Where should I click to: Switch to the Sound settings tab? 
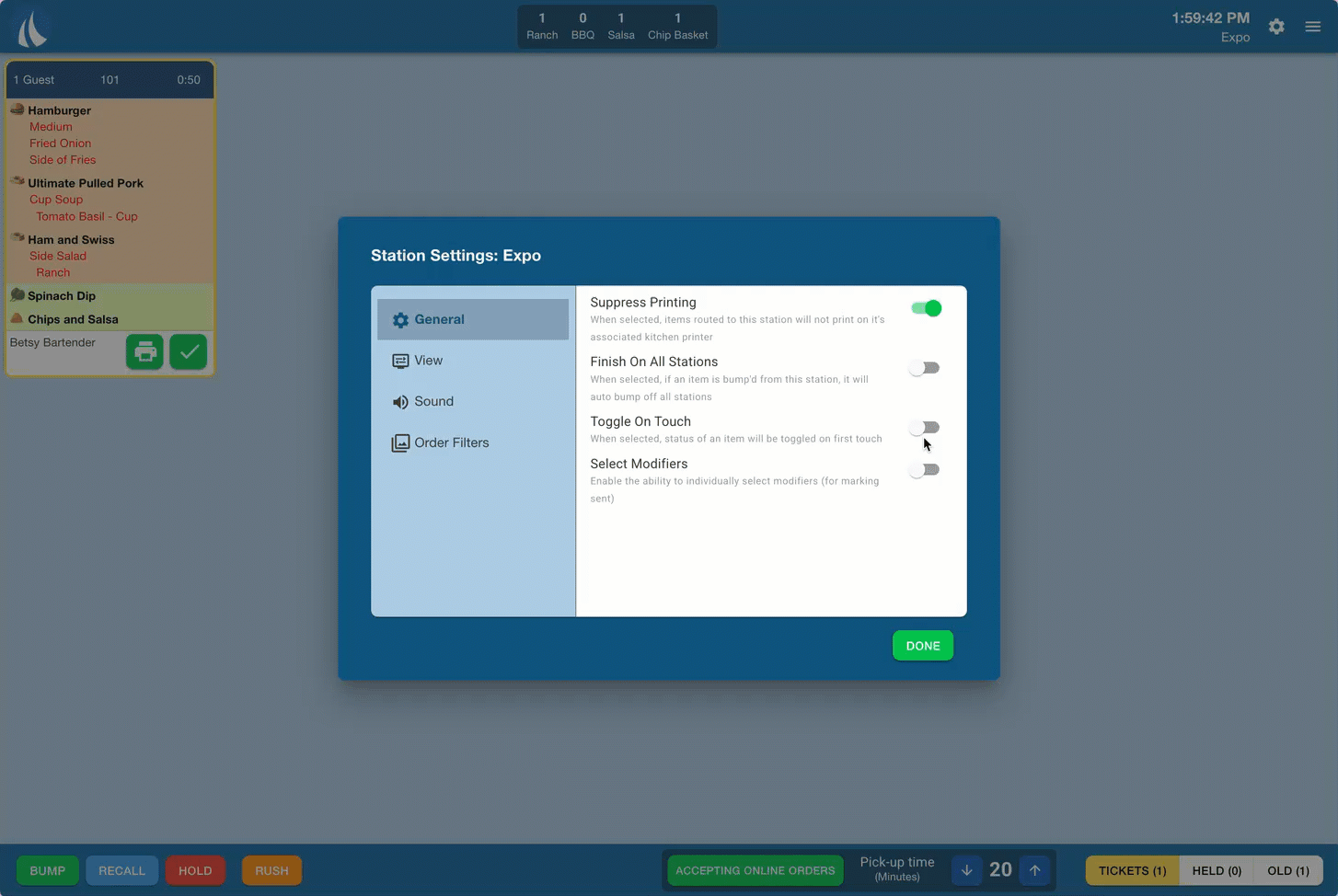433,402
